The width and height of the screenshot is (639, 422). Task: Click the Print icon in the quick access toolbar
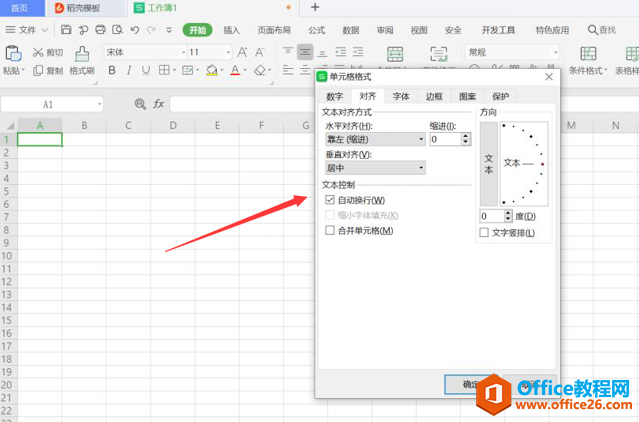point(100,30)
